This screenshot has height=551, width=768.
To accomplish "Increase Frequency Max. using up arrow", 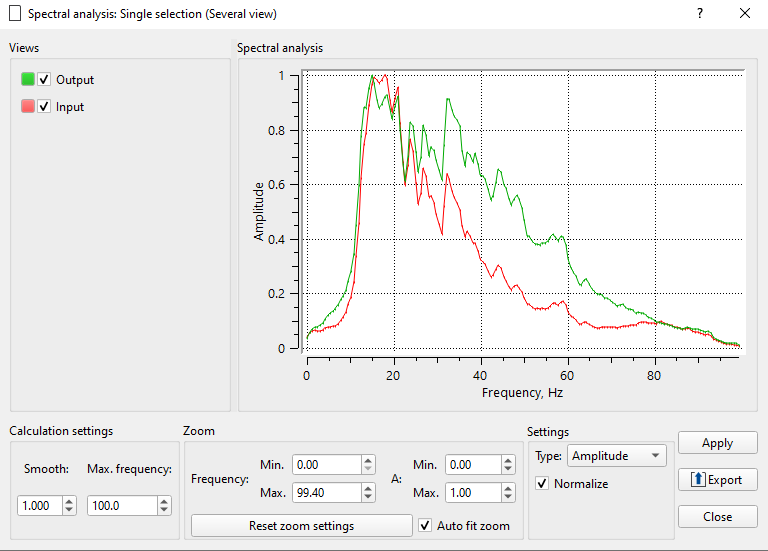I will 368,488.
